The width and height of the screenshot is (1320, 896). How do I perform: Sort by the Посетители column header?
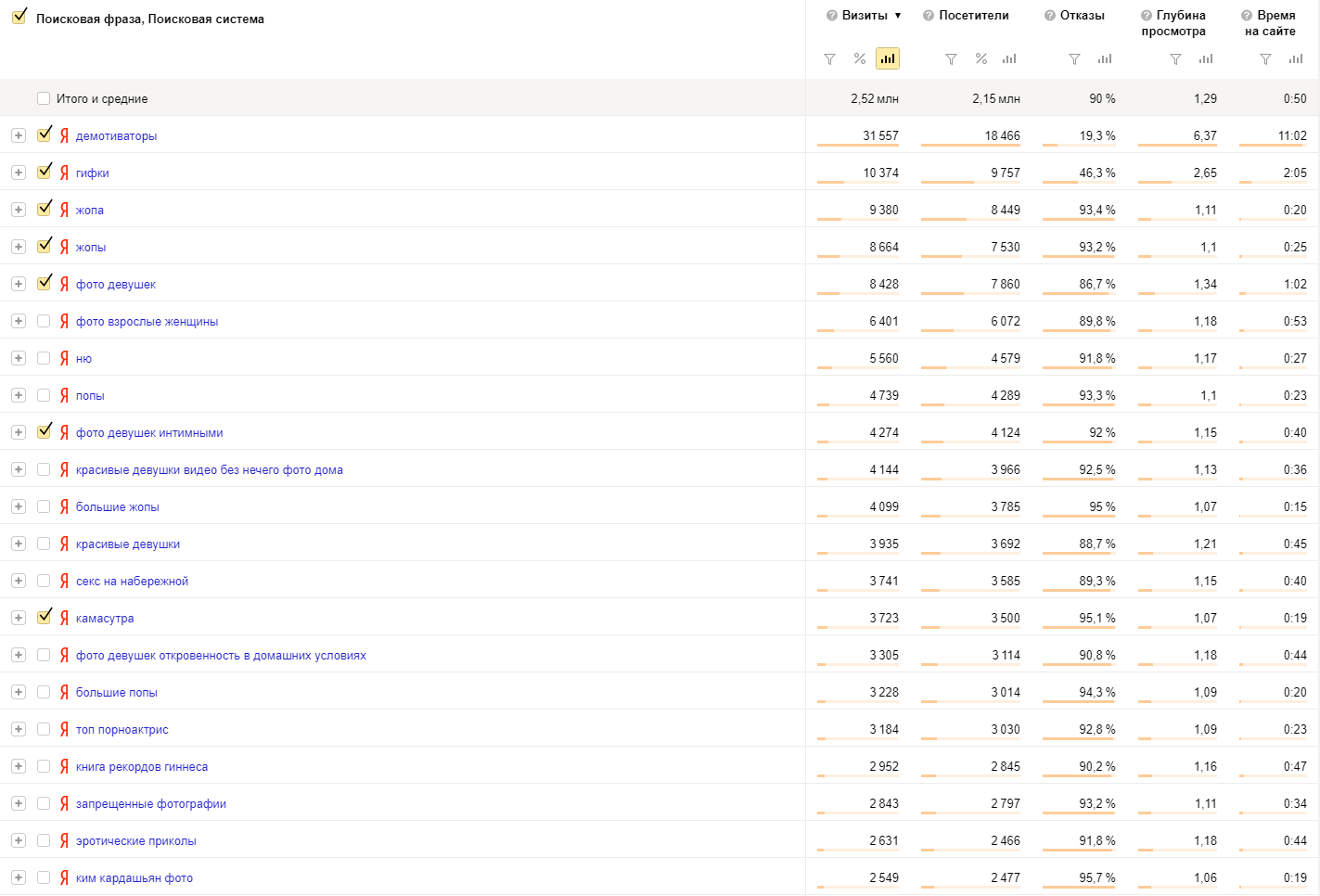(x=973, y=16)
